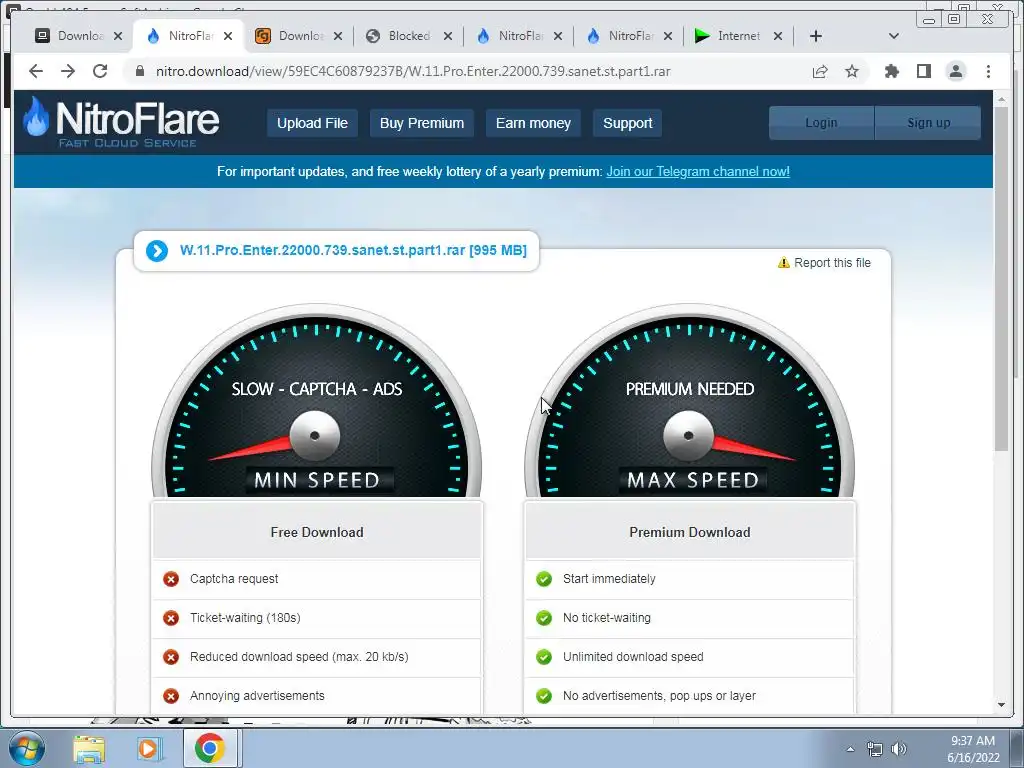1024x768 pixels.
Task: Click the network tray icon
Action: tap(874, 749)
